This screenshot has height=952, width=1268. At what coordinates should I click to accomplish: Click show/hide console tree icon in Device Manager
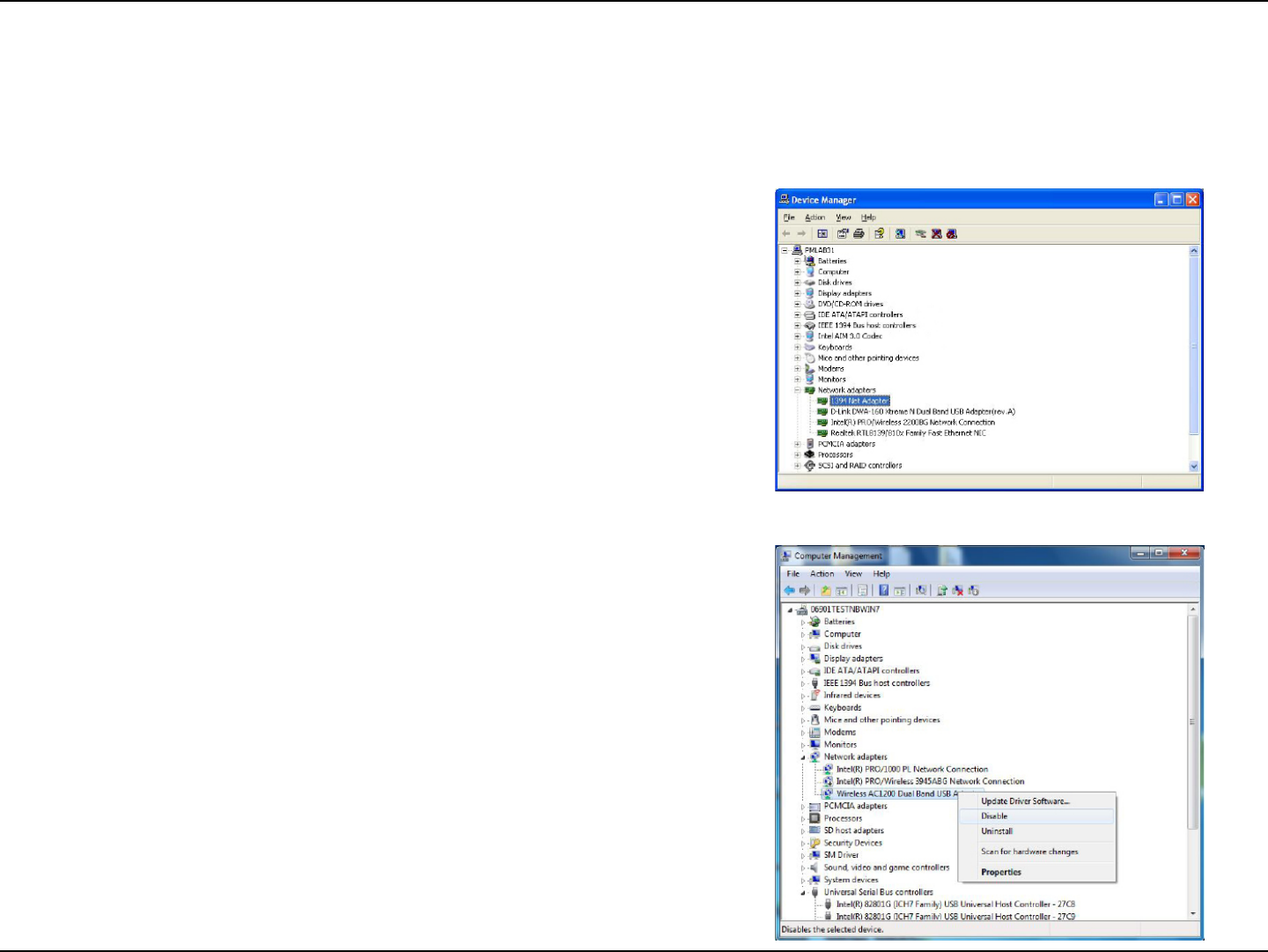point(822,234)
